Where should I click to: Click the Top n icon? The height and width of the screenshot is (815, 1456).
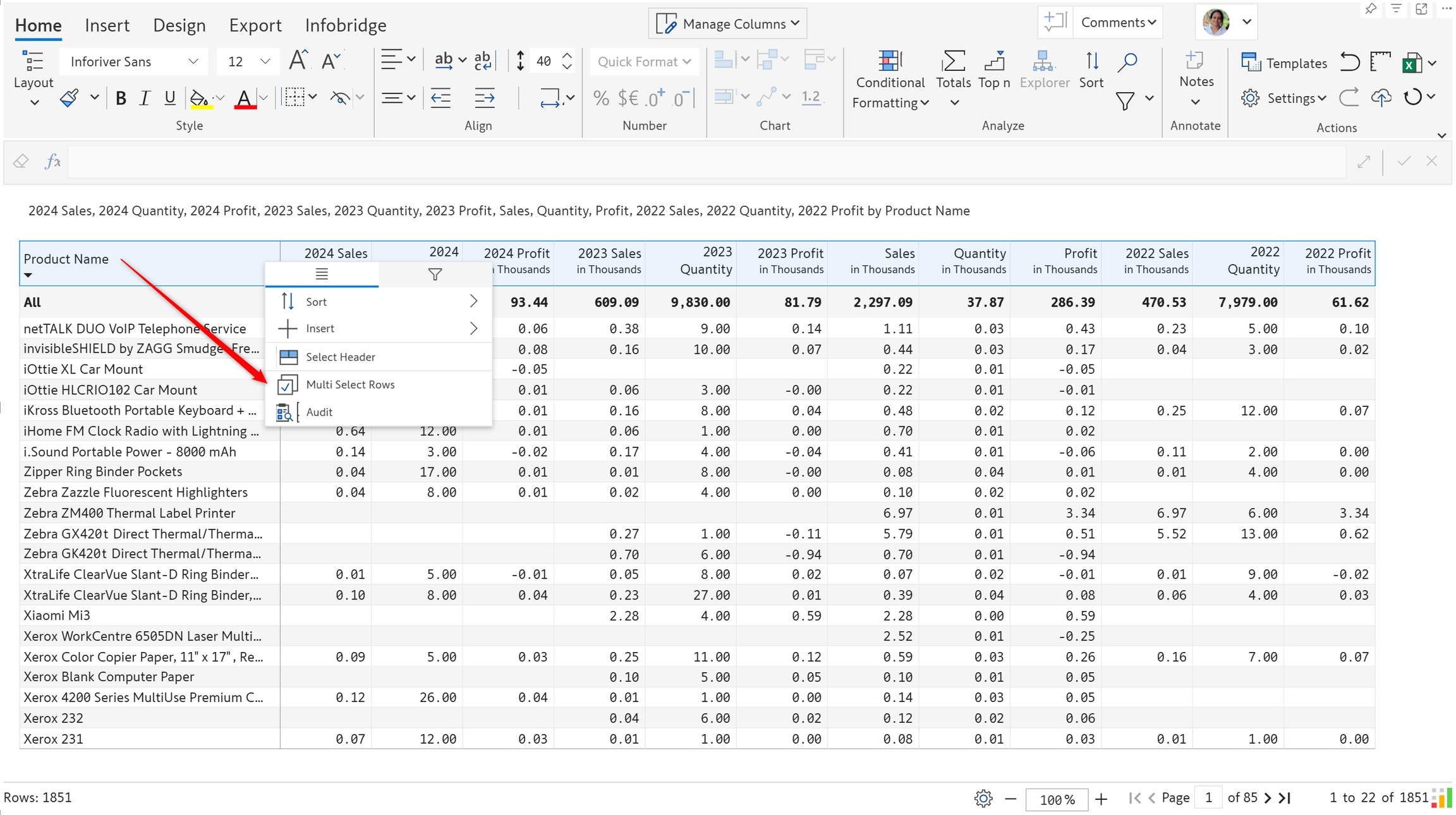994,62
